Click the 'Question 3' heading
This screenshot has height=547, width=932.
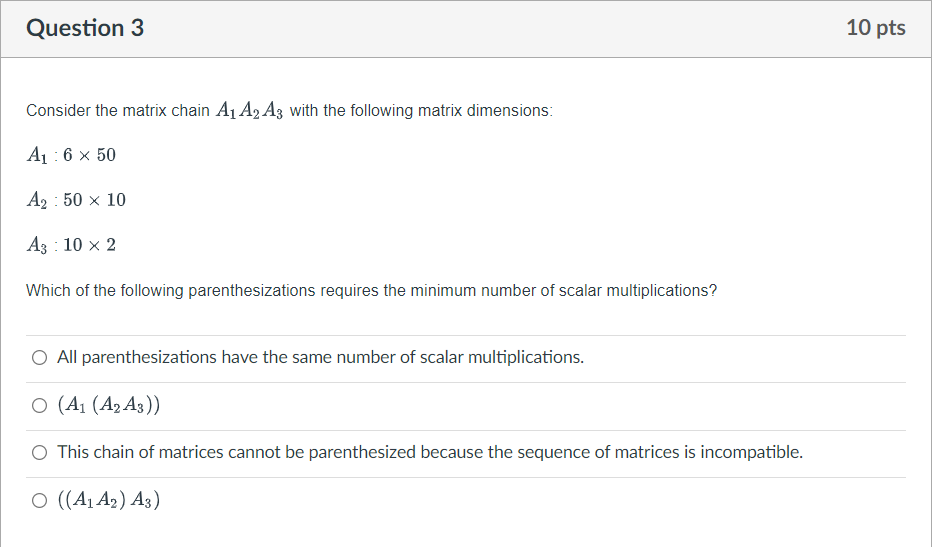click(x=85, y=28)
